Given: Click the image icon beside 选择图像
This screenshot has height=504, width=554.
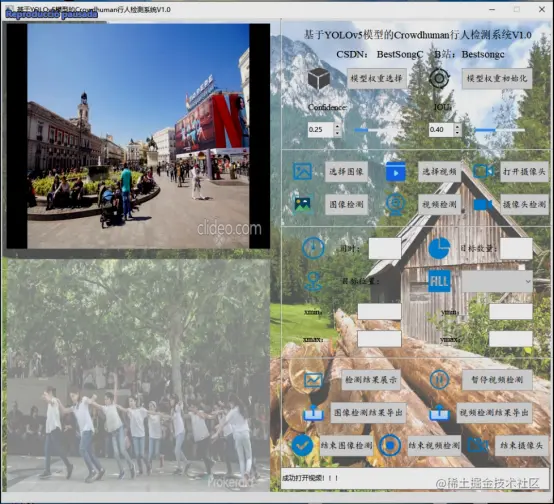Looking at the screenshot, I should pyautogui.click(x=302, y=171).
